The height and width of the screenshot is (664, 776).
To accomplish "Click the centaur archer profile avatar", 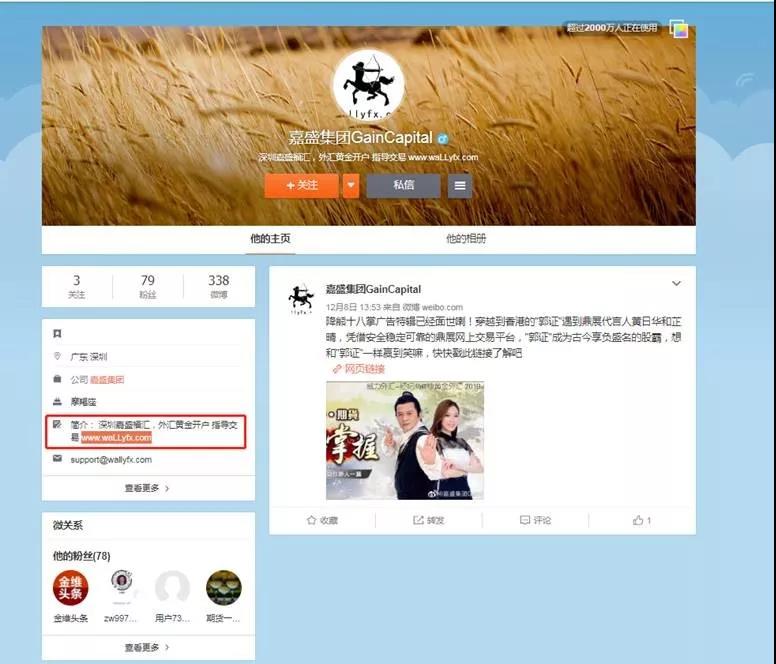I will [x=369, y=86].
